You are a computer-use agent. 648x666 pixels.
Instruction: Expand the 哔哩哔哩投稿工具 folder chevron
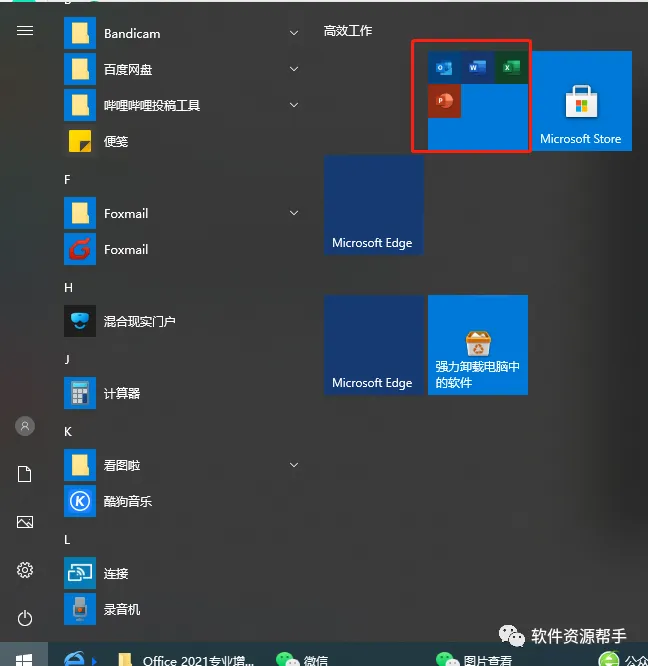click(x=294, y=105)
